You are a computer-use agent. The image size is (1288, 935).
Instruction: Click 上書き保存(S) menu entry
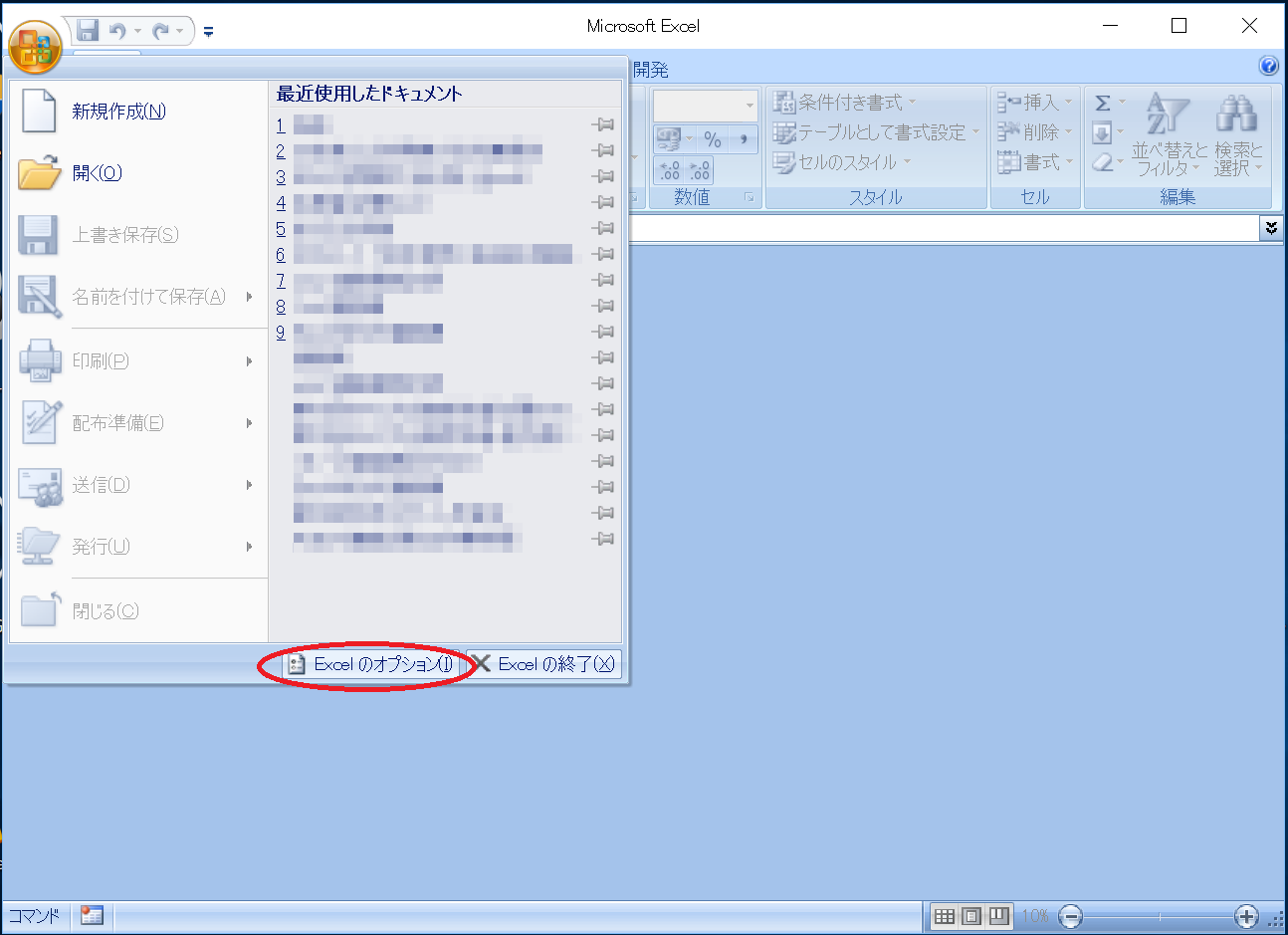pyautogui.click(x=139, y=234)
